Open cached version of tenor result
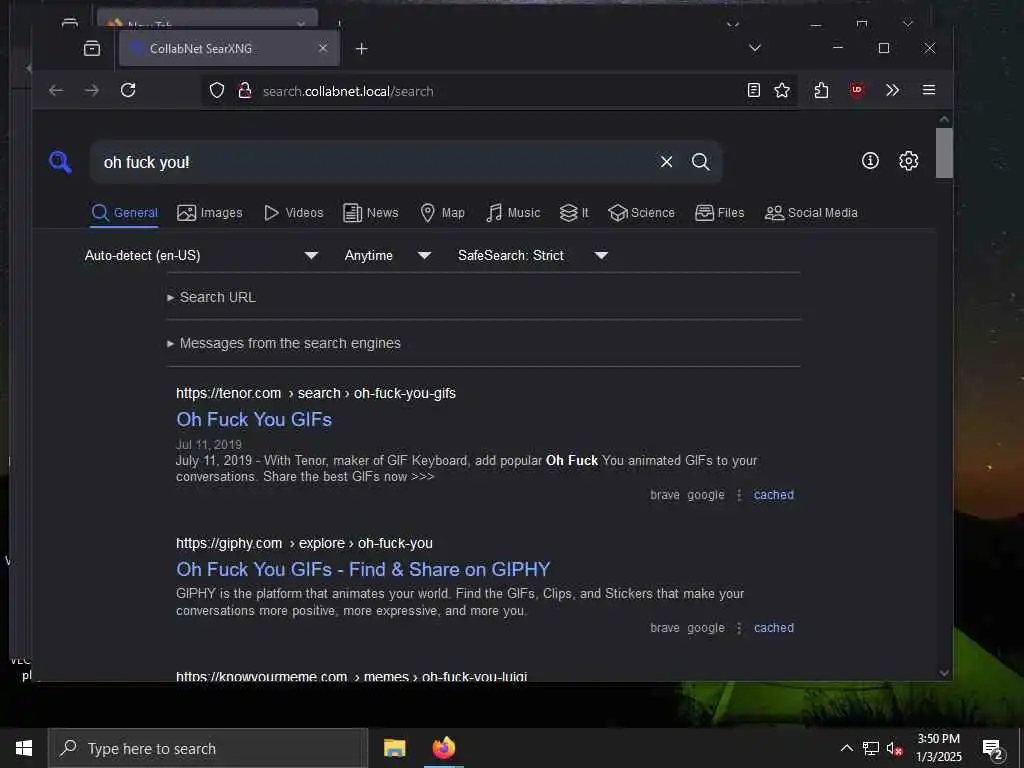This screenshot has width=1024, height=768. click(774, 495)
